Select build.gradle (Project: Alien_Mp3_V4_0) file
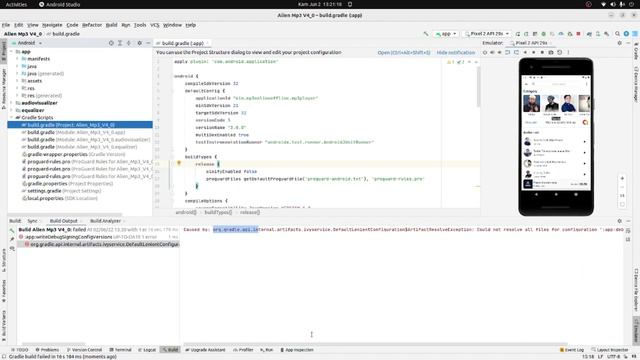Image resolution: width=640 pixels, height=360 pixels. [80, 125]
